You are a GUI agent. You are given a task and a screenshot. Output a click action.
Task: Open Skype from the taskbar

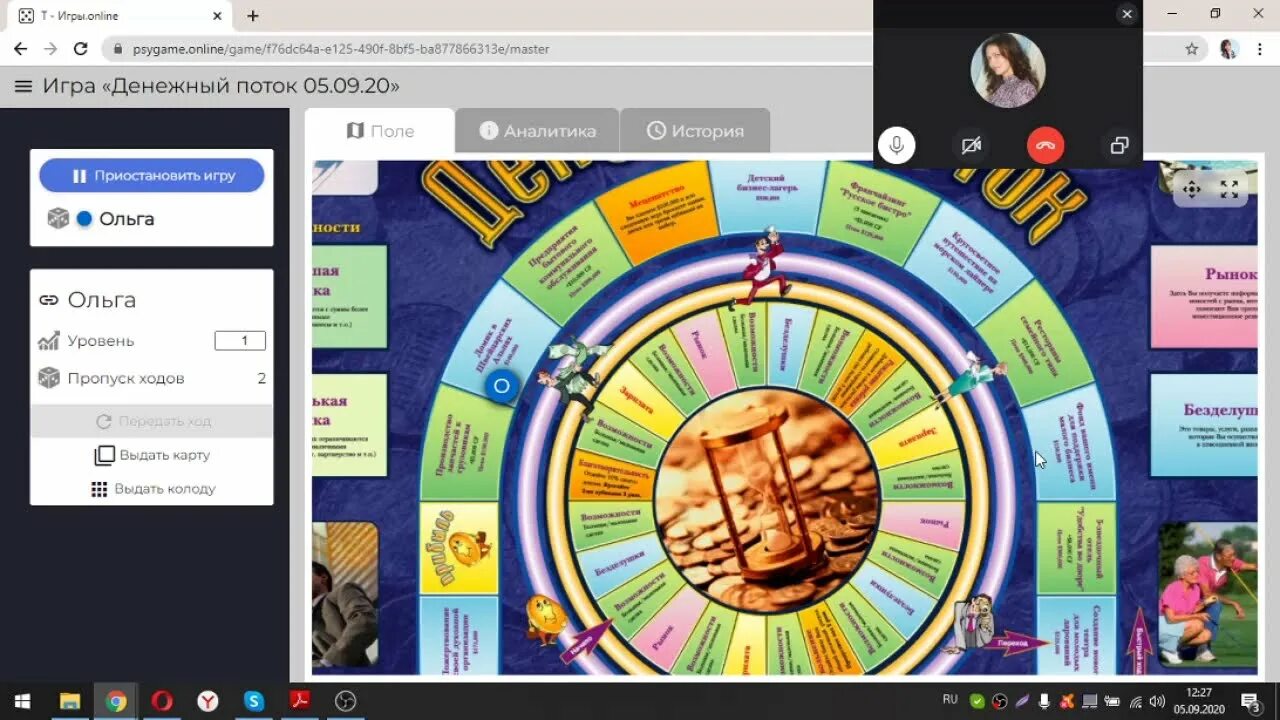coord(254,700)
